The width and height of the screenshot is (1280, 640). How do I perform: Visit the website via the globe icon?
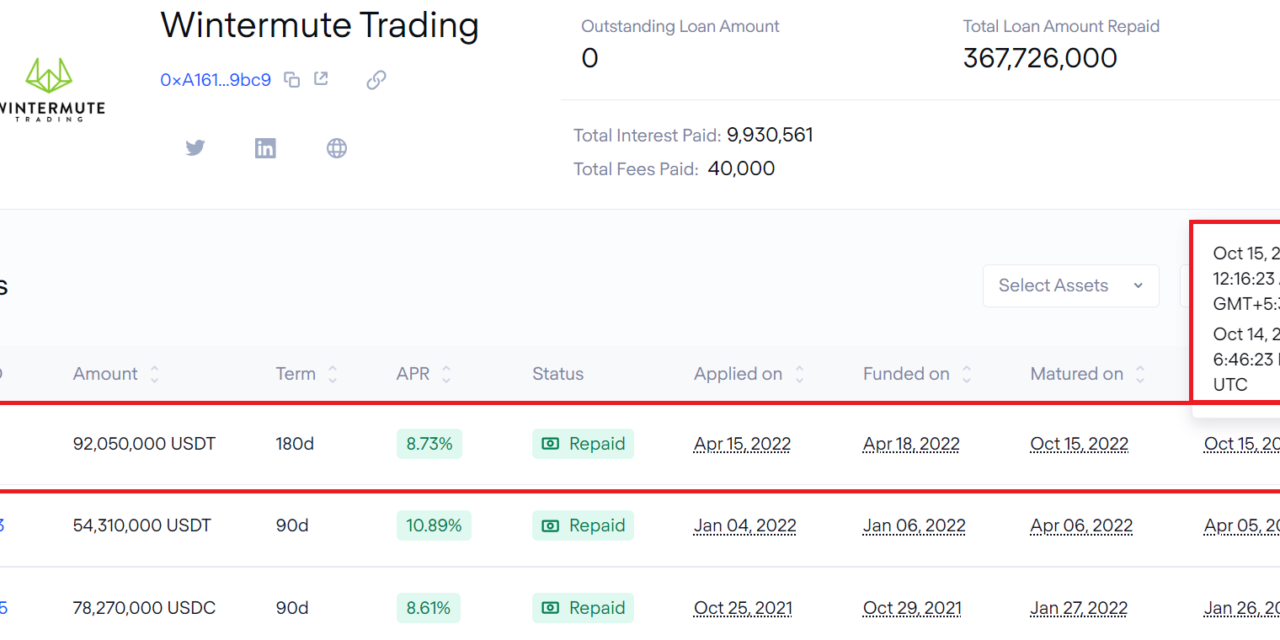(336, 147)
